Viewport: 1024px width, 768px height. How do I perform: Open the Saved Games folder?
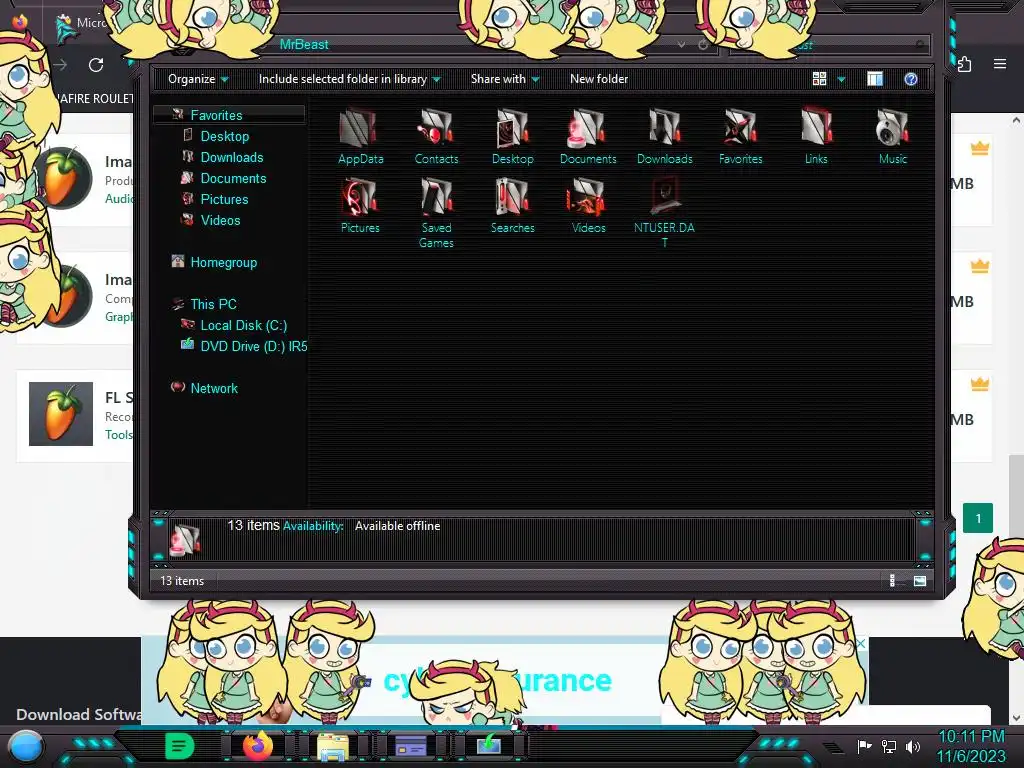pos(436,213)
